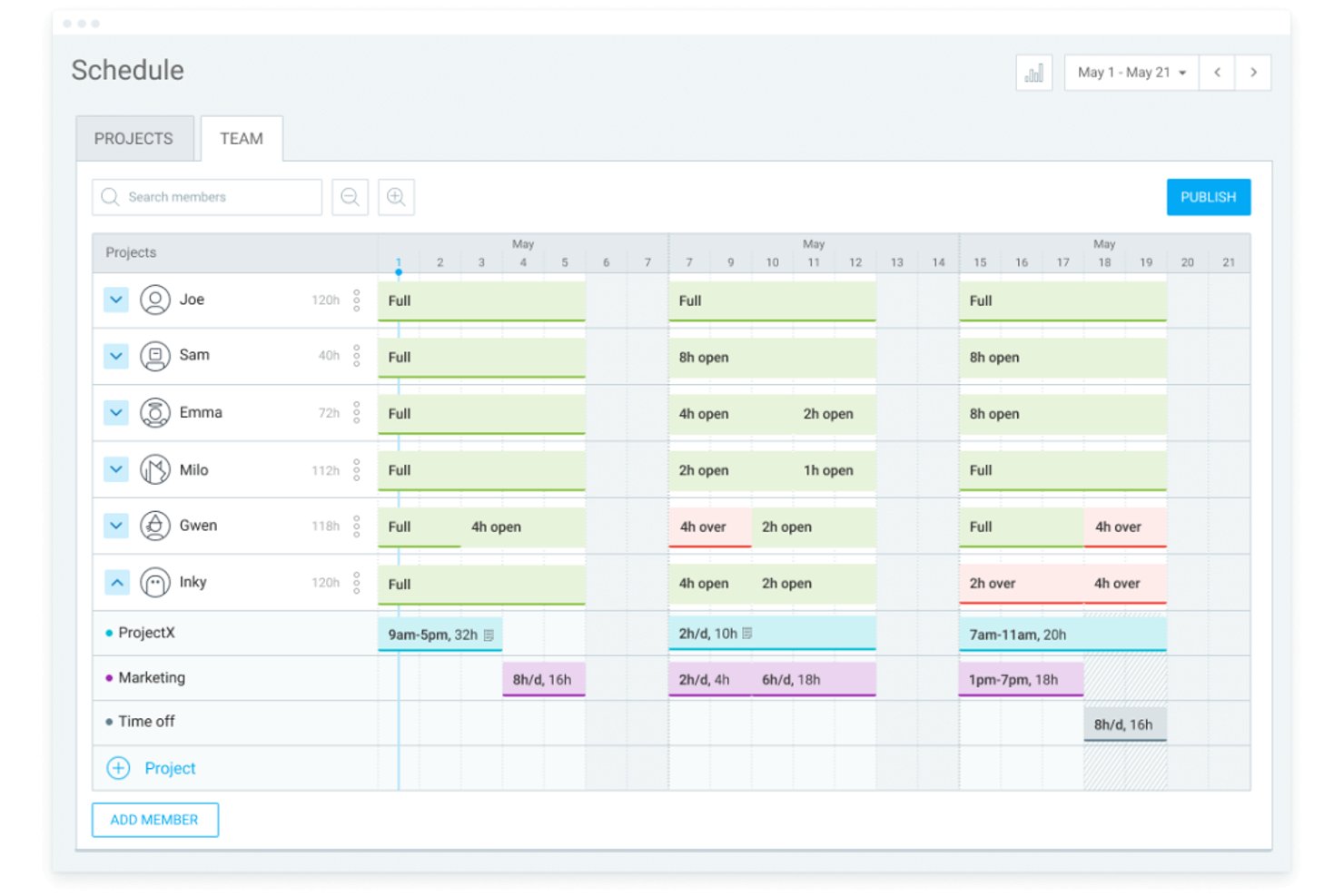
Task: Click Emma's avatar icon
Action: coord(155,413)
